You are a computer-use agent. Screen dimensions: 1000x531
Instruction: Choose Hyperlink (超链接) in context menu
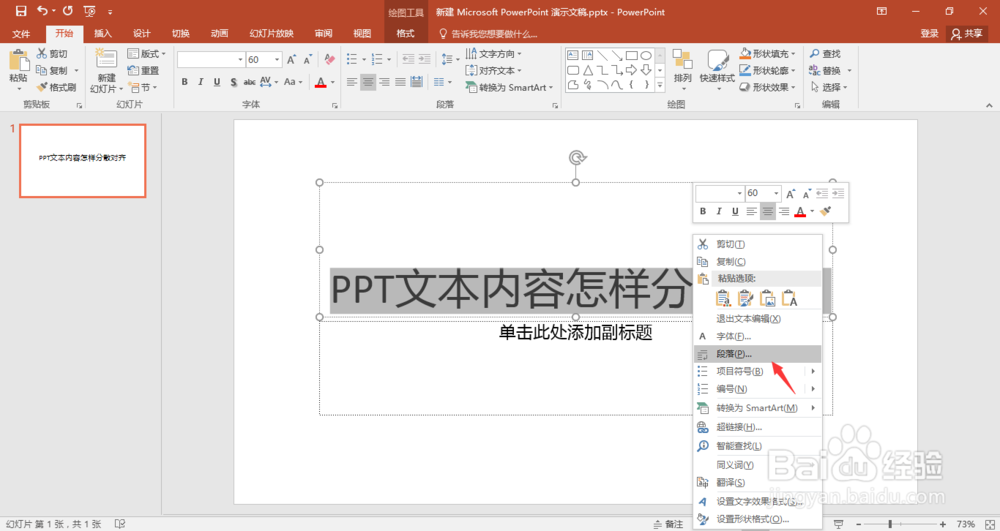758,427
